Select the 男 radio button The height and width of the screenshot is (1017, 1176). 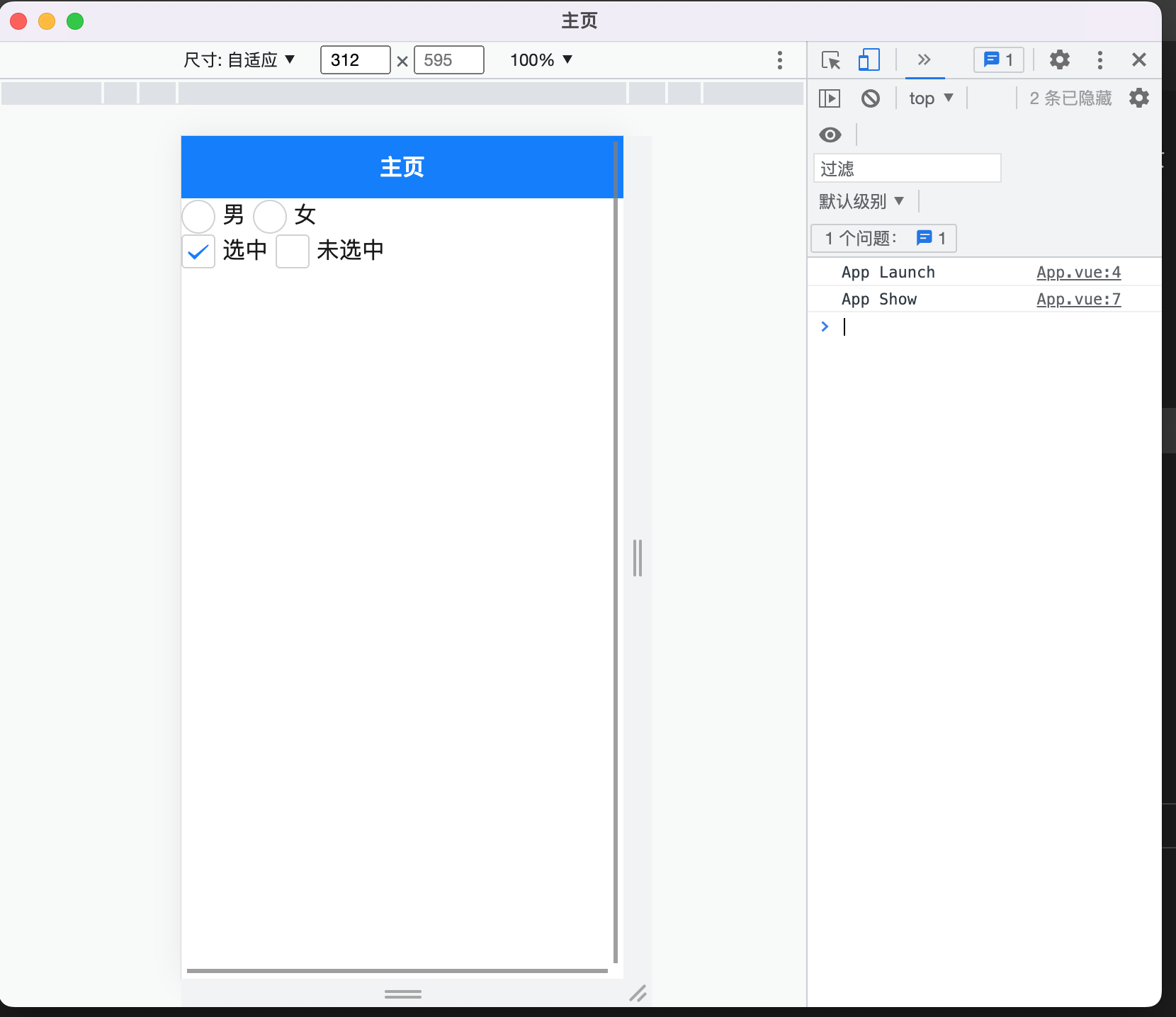(x=198, y=217)
